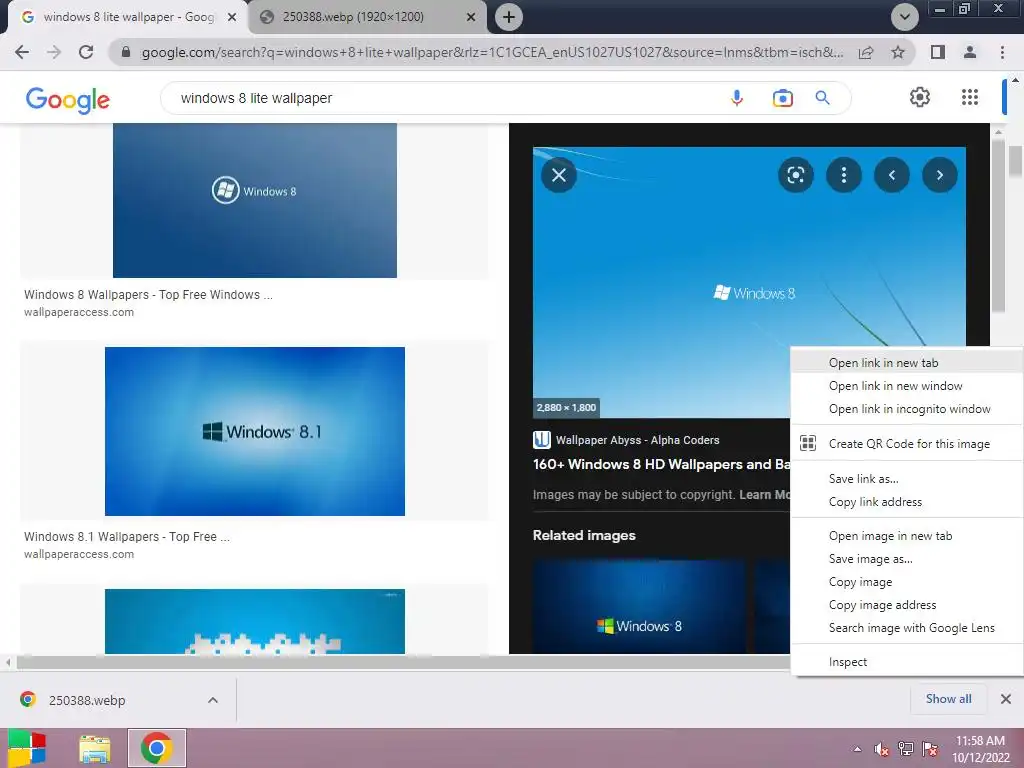Click the padlock site info icon
This screenshot has width=1024, height=768.
(126, 52)
